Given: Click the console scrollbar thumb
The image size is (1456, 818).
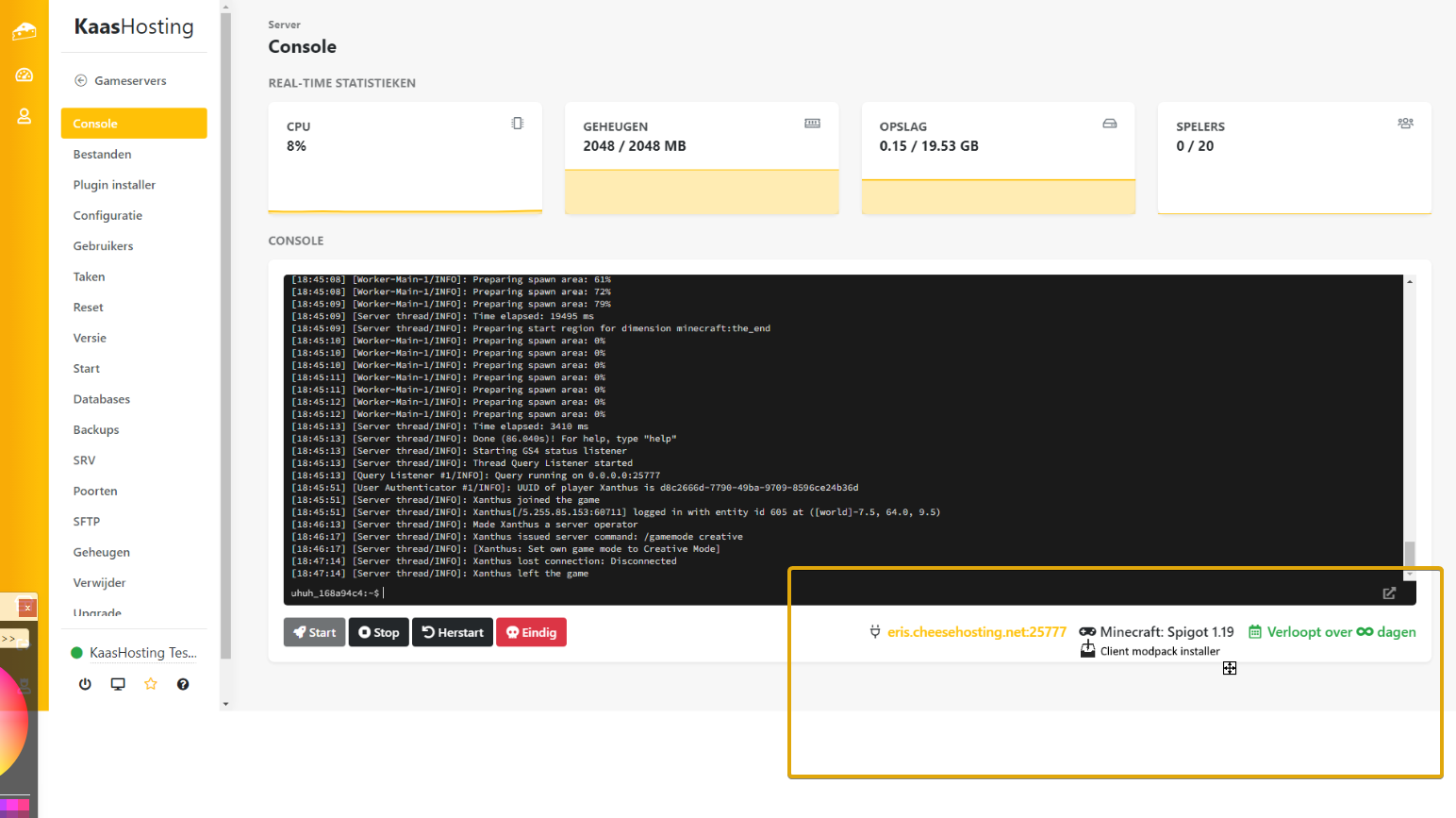Looking at the screenshot, I should [x=1410, y=552].
